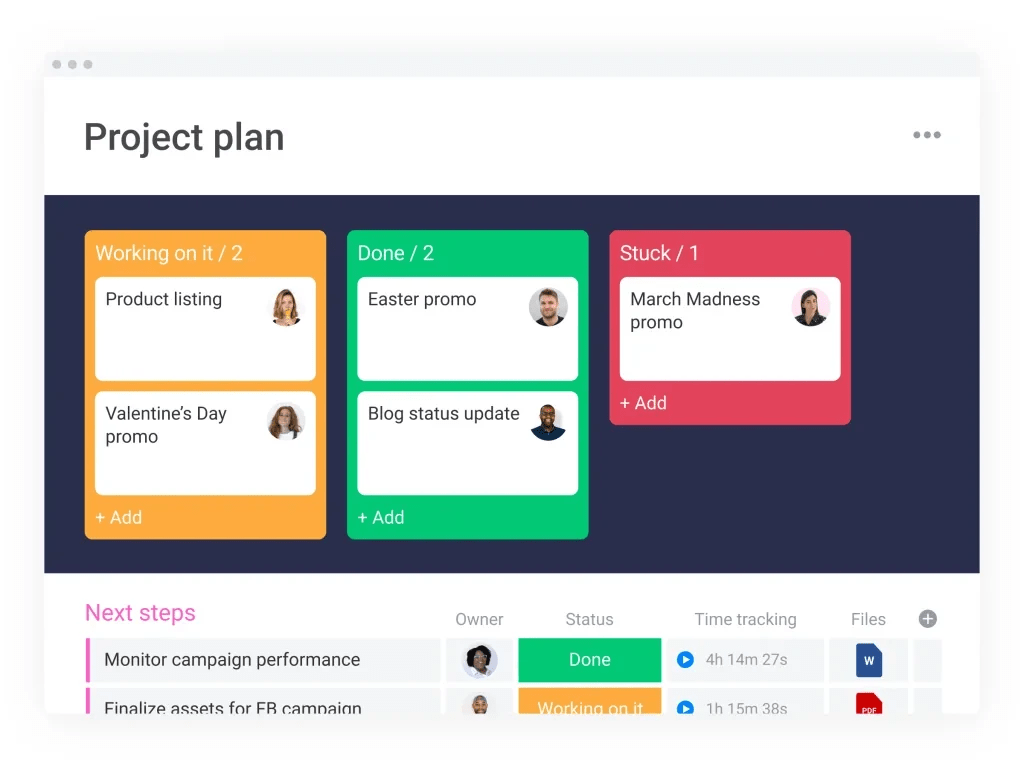Click the Time tracking column header
The image size is (1024, 765).
point(745,619)
